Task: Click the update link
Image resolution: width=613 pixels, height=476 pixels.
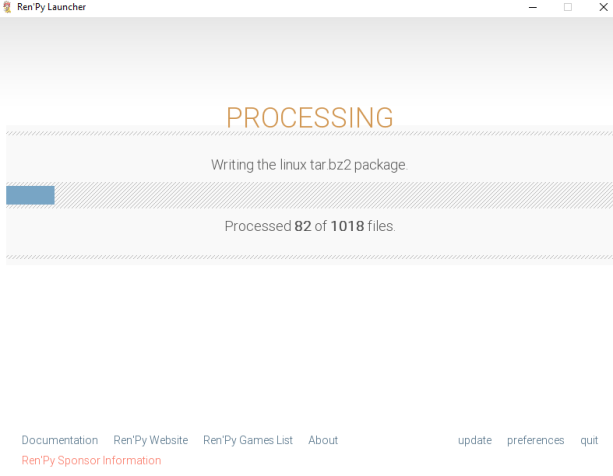Action: pos(475,440)
